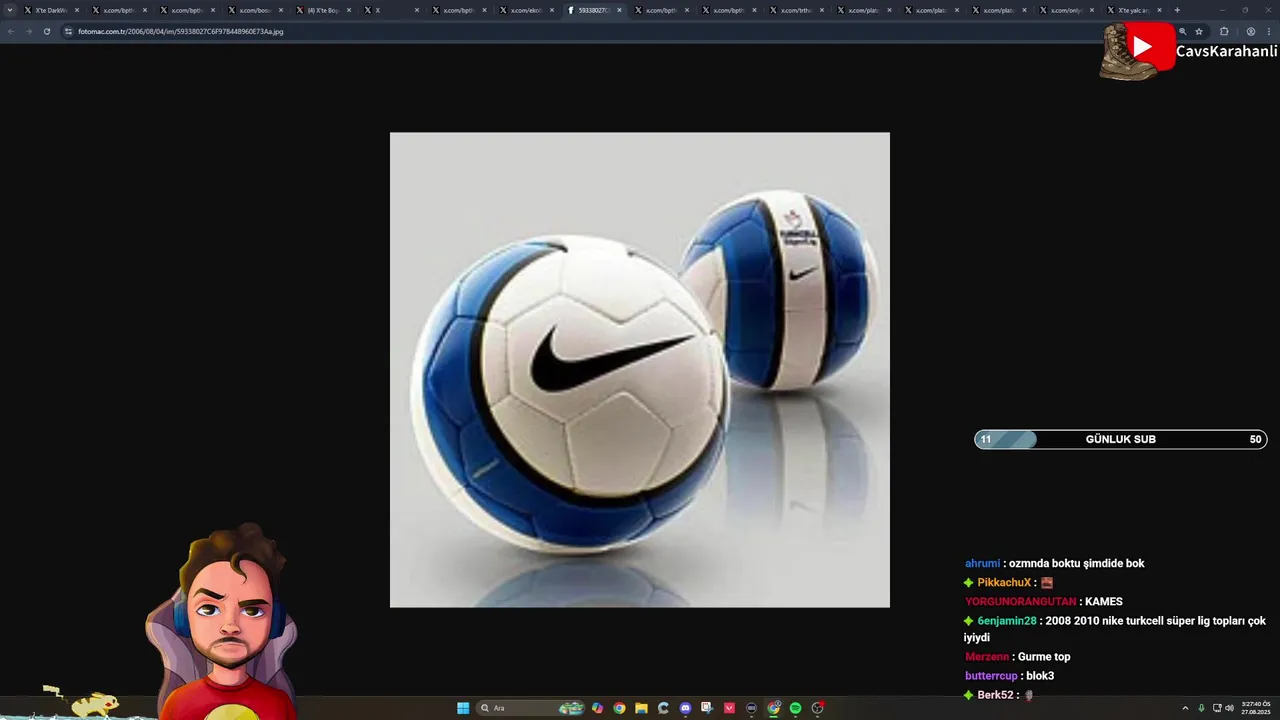Expand hidden system tray icons chevron

(1186, 708)
